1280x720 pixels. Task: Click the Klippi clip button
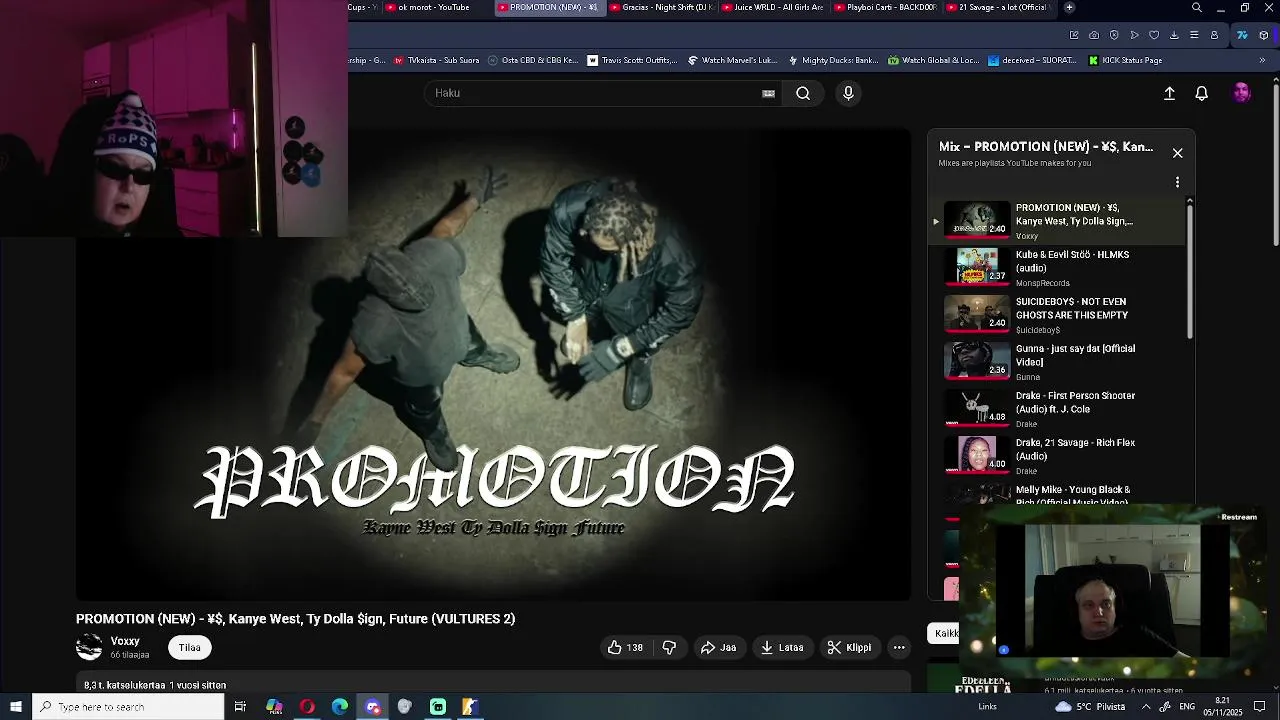849,647
